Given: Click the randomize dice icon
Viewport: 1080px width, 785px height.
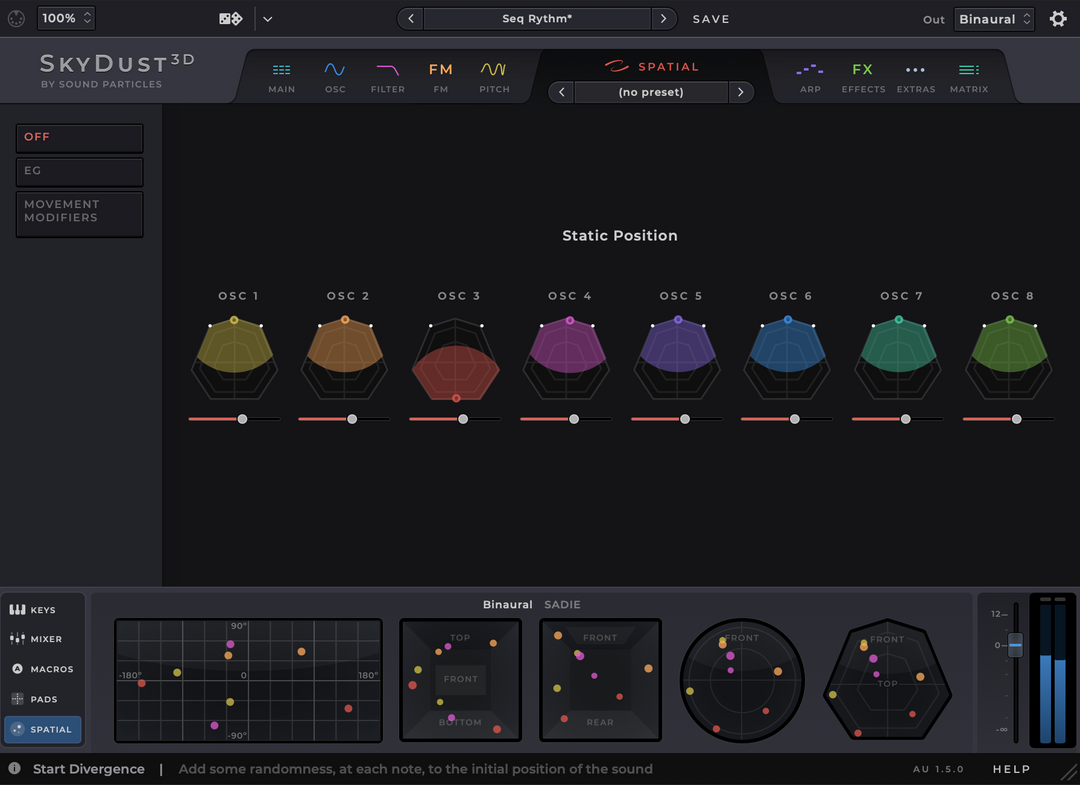Looking at the screenshot, I should 231,19.
